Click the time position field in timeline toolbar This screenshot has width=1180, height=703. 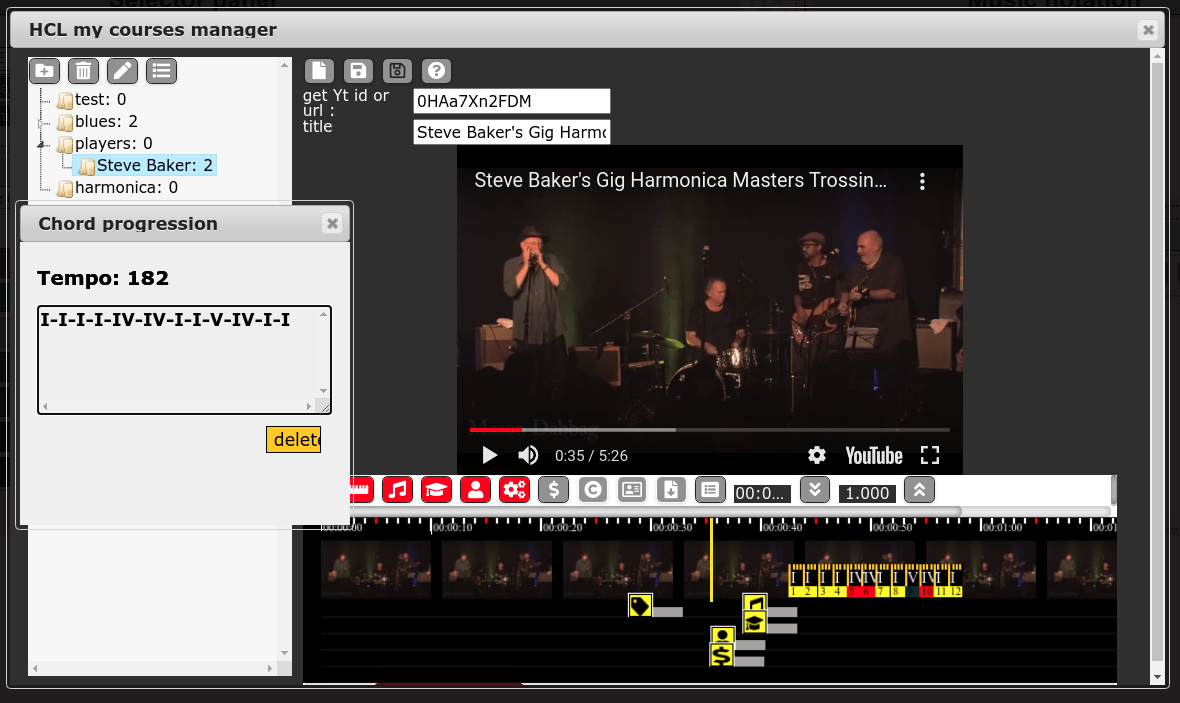763,493
